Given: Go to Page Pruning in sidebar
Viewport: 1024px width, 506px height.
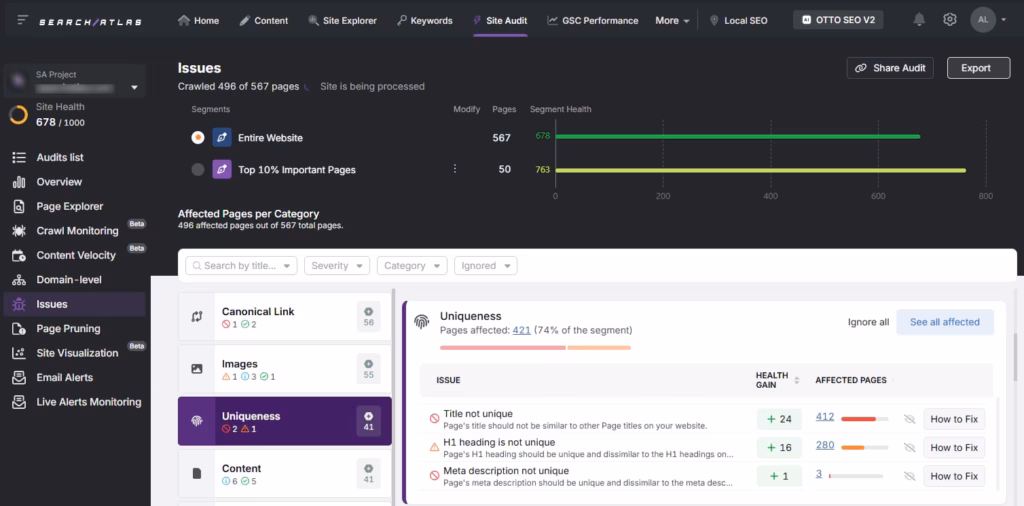Looking at the screenshot, I should [68, 329].
